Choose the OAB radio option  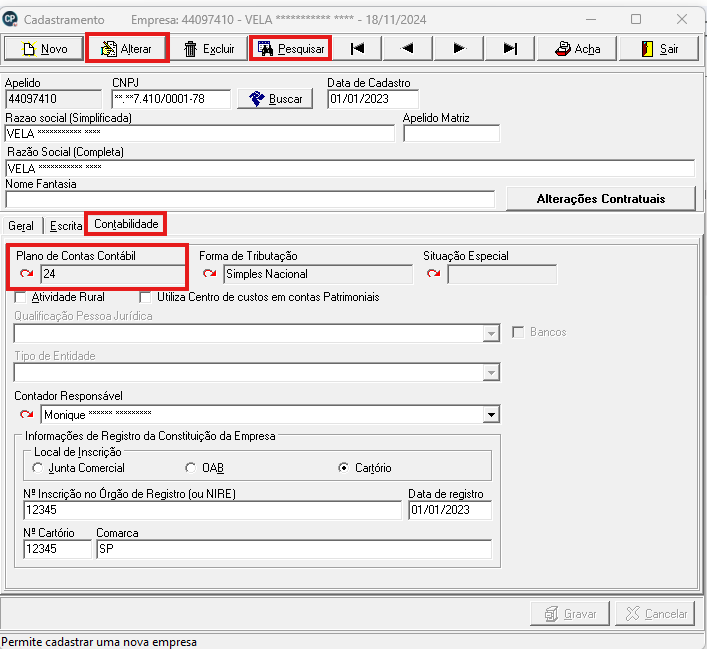click(191, 468)
